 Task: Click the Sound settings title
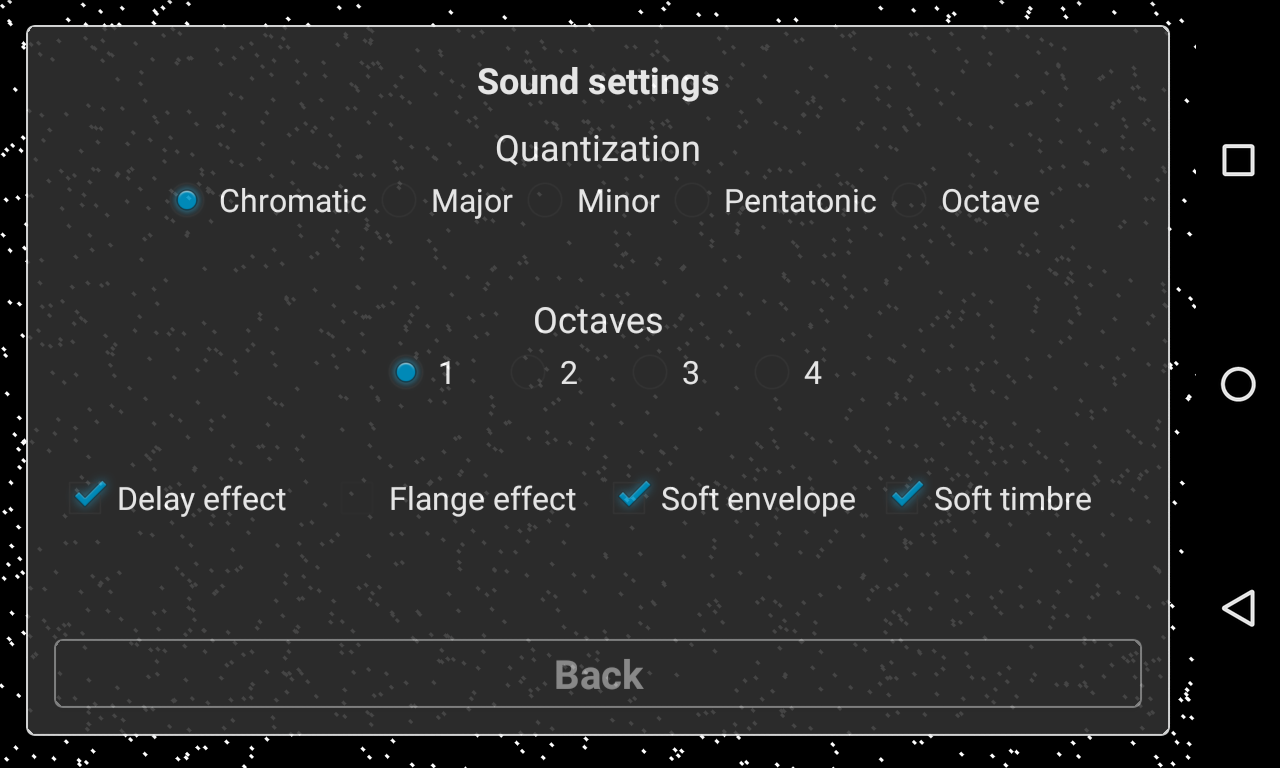[598, 82]
